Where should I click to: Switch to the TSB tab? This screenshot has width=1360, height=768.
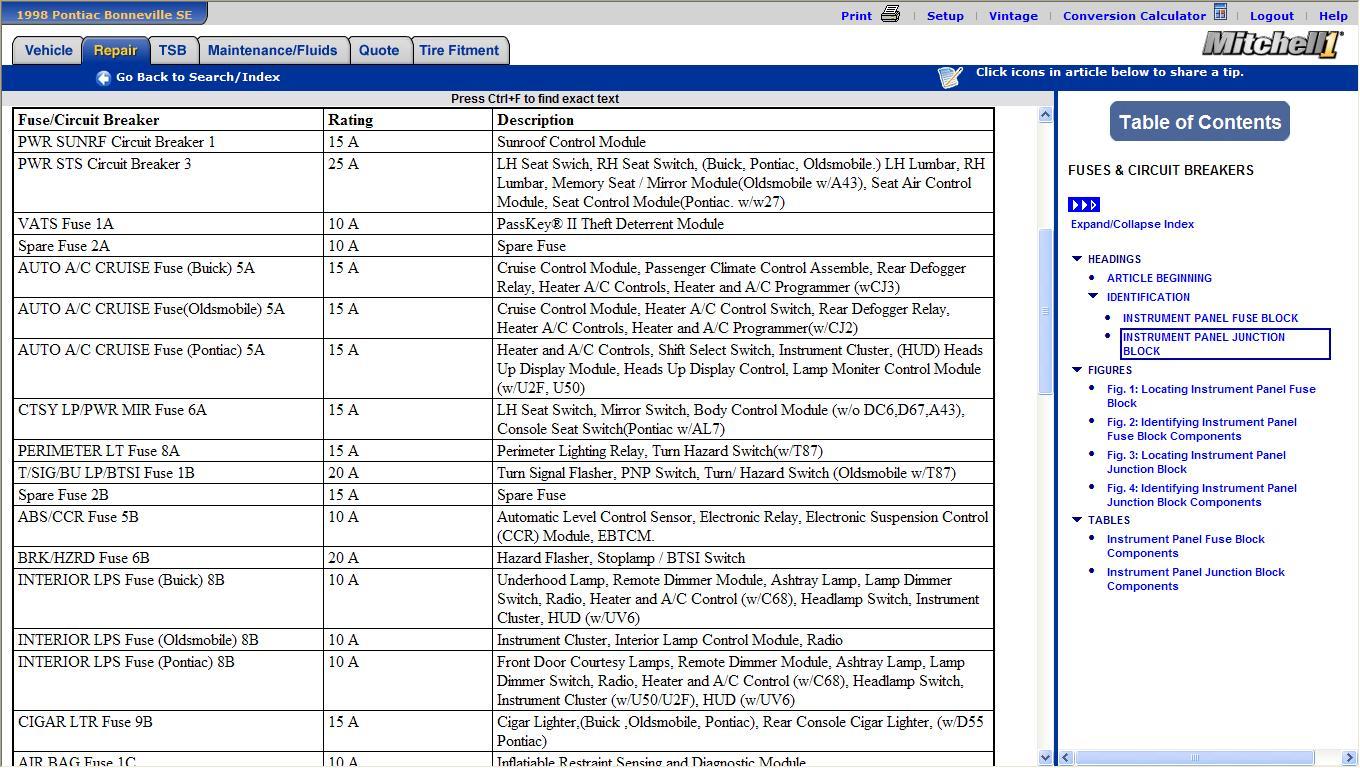point(173,51)
